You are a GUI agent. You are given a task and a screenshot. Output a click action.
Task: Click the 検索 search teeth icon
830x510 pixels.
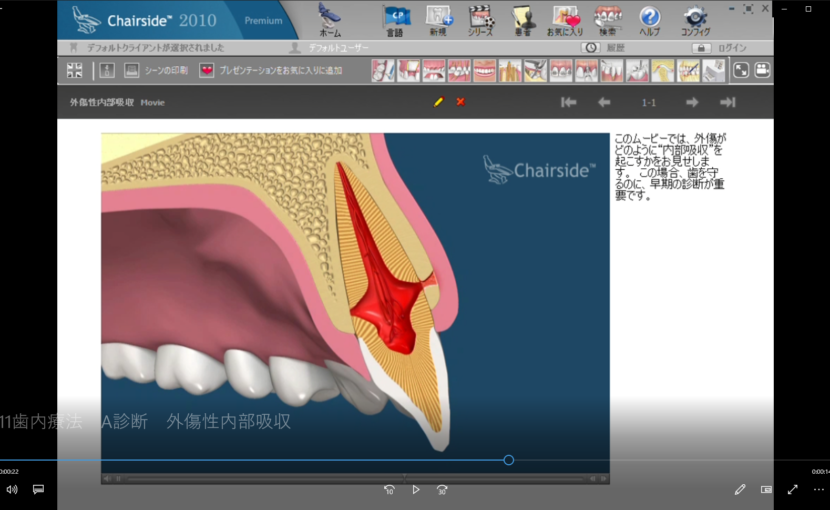(x=608, y=21)
